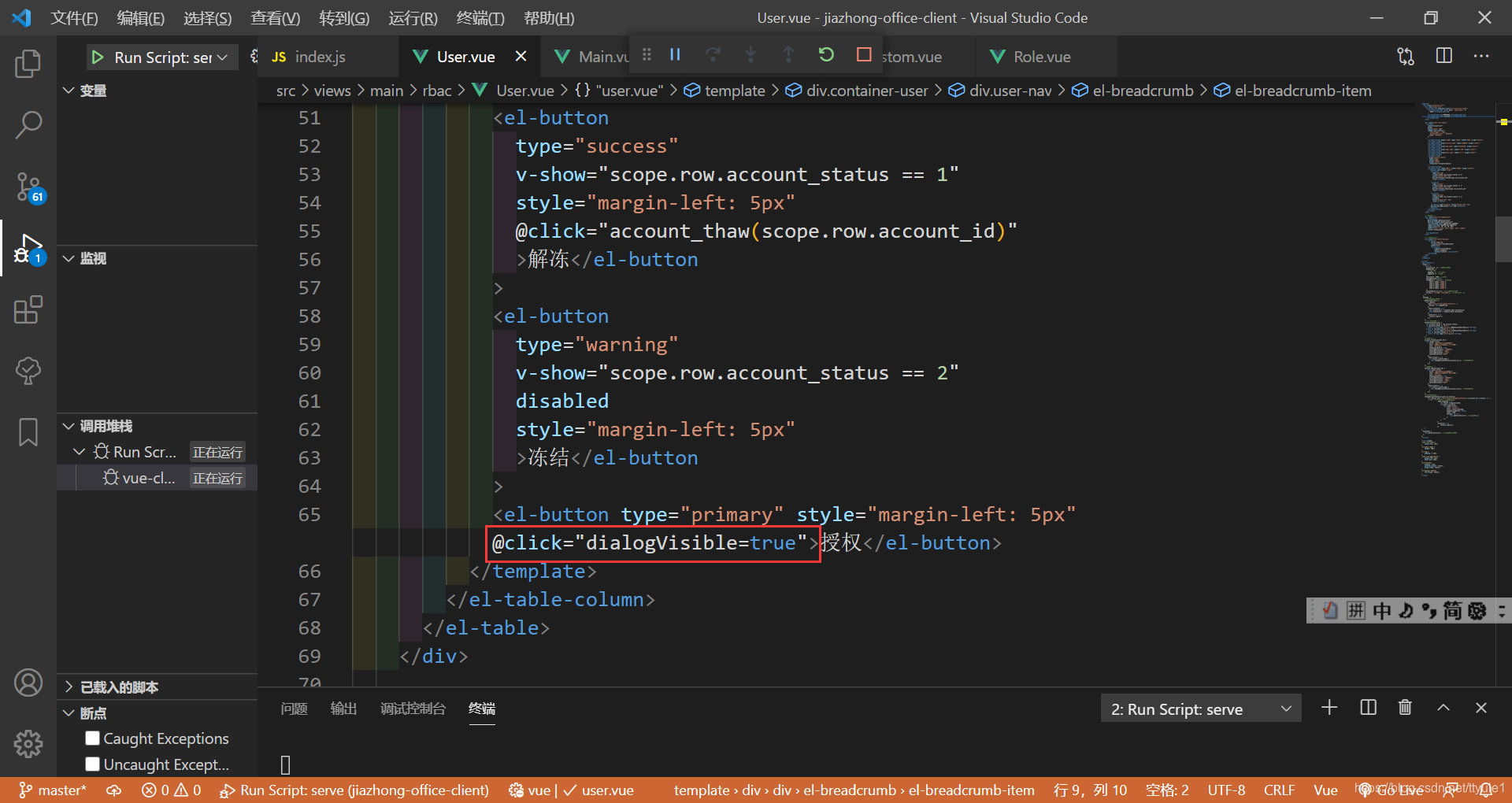The image size is (1512, 803).
Task: Open the 编辑(E) menu
Action: point(140,17)
